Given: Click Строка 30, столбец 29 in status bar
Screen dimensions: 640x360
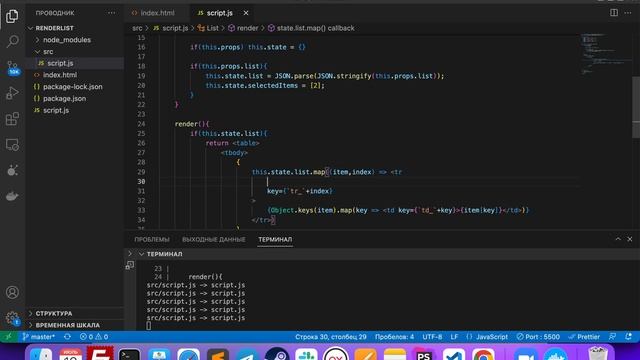Looking at the screenshot, I should (x=331, y=337).
